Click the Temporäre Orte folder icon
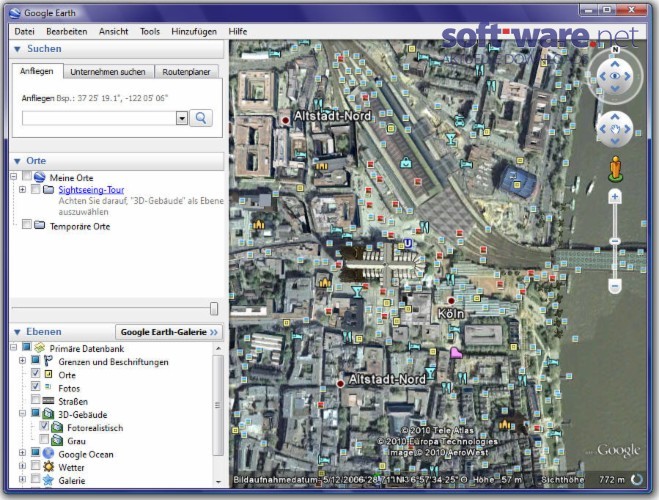The height and width of the screenshot is (500, 659). (40, 225)
